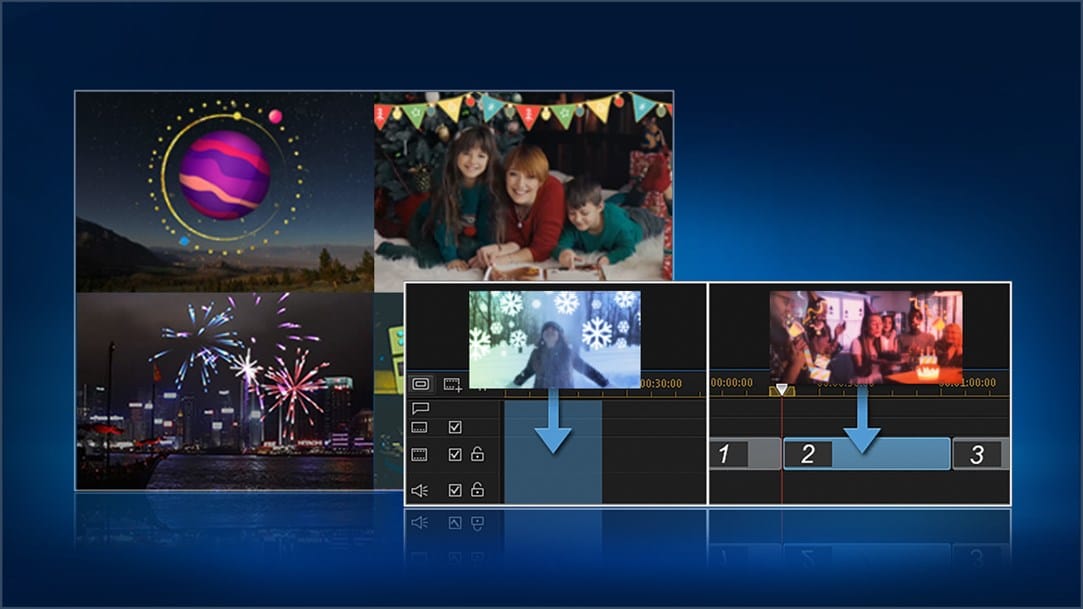Click the timeline view mode icon
Viewport: 1083px width, 609px height.
tap(421, 384)
